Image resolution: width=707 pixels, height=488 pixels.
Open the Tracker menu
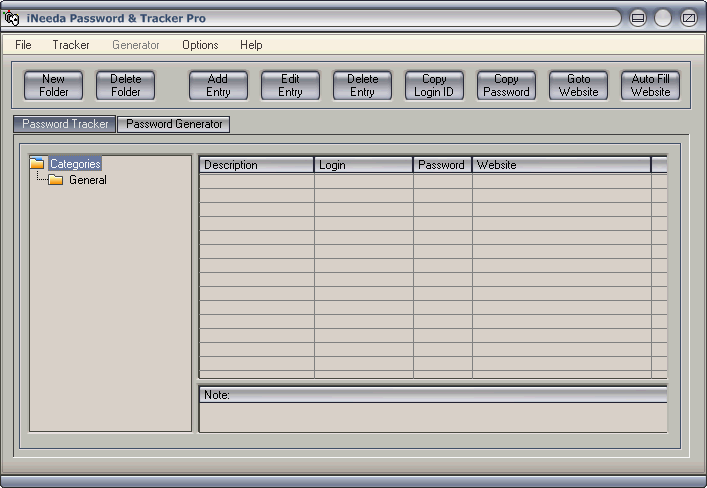pyautogui.click(x=71, y=45)
